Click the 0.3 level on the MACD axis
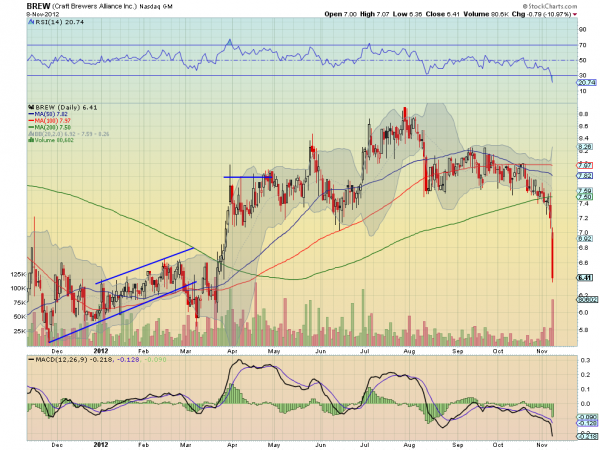 pyautogui.click(x=585, y=360)
